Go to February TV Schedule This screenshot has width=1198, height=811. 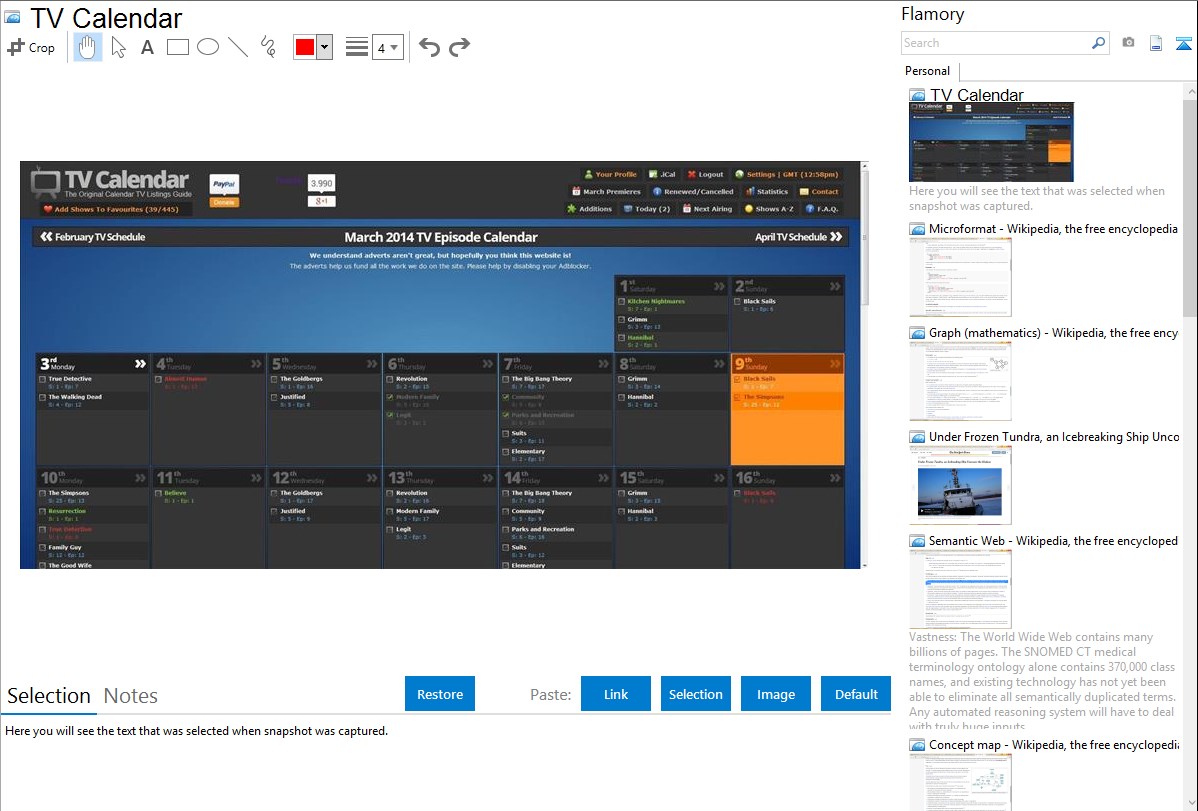92,237
